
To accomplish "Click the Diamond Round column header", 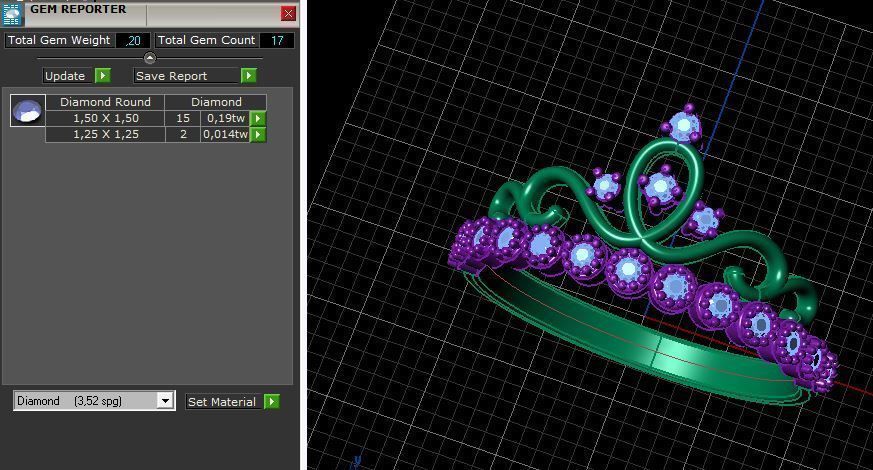I will tap(105, 102).
